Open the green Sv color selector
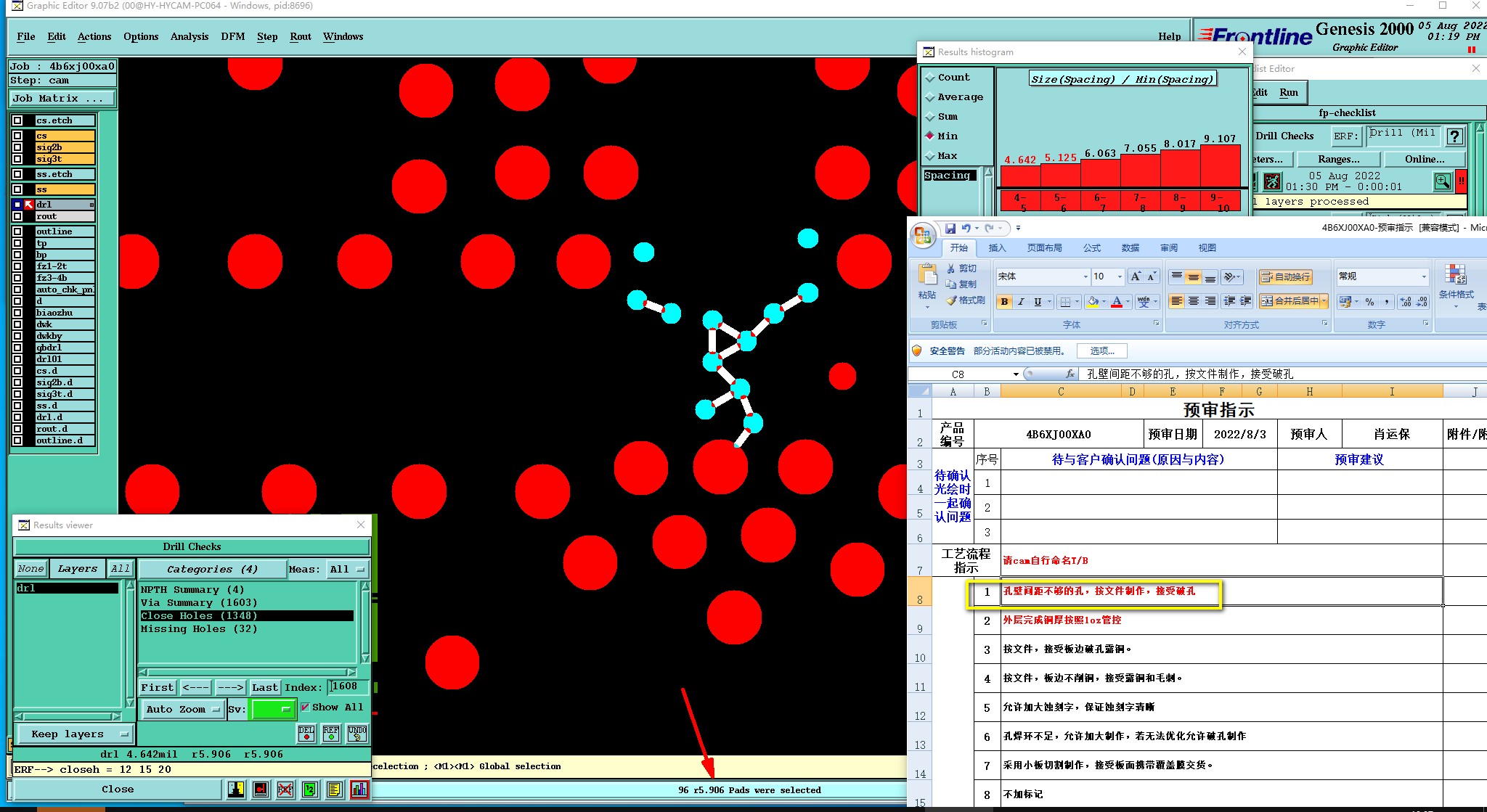Screen dimensions: 1487x812 point(272,710)
